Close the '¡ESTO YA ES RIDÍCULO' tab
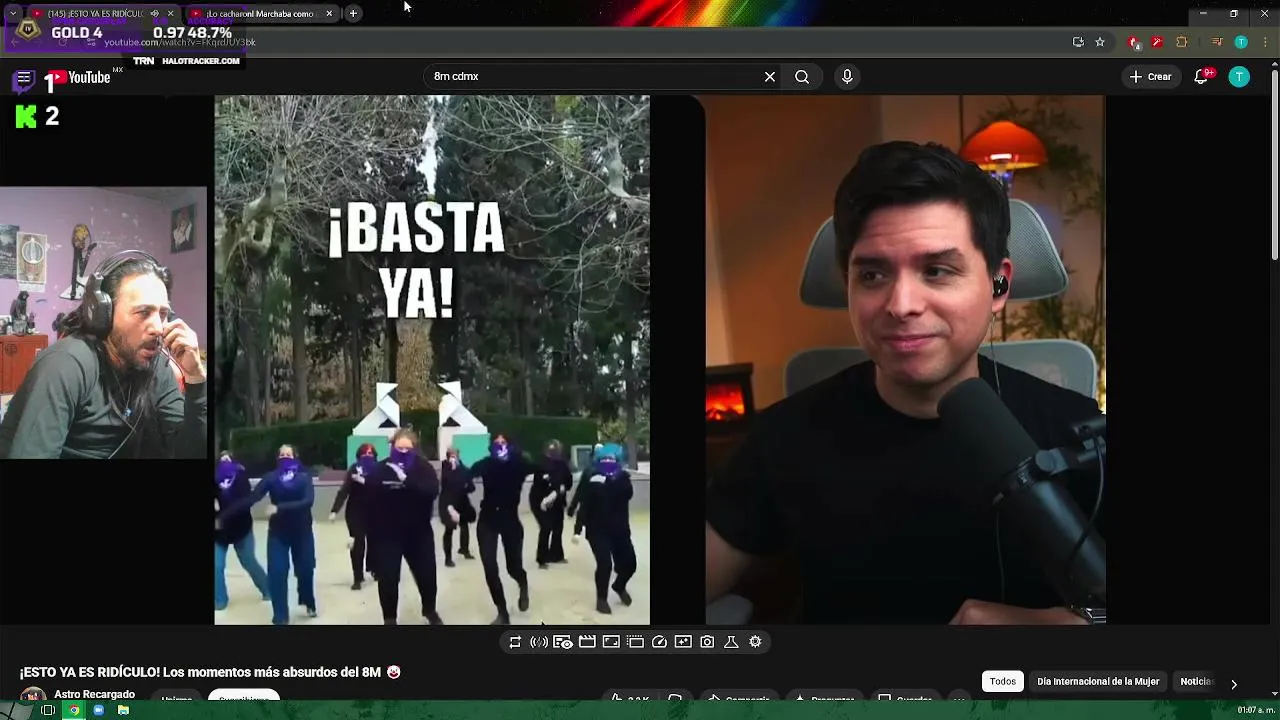 (170, 13)
